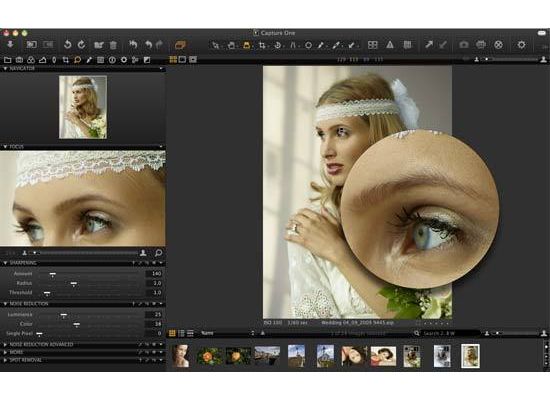Click the Redo arrow icon
Screen dimensions: 550x400
tap(160, 45)
